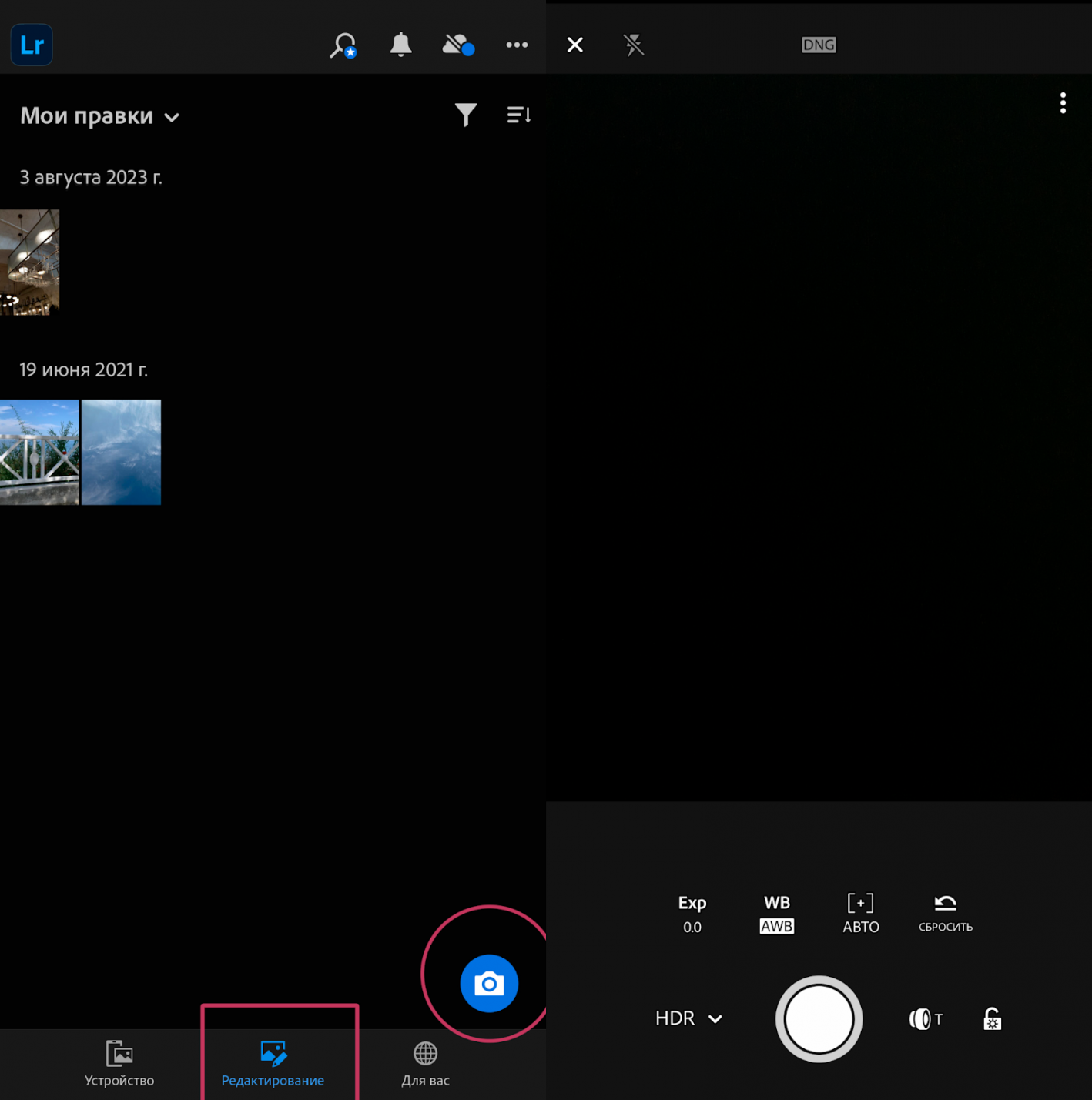Toggle the camera flash icon
This screenshot has width=1092, height=1100.
click(x=634, y=45)
